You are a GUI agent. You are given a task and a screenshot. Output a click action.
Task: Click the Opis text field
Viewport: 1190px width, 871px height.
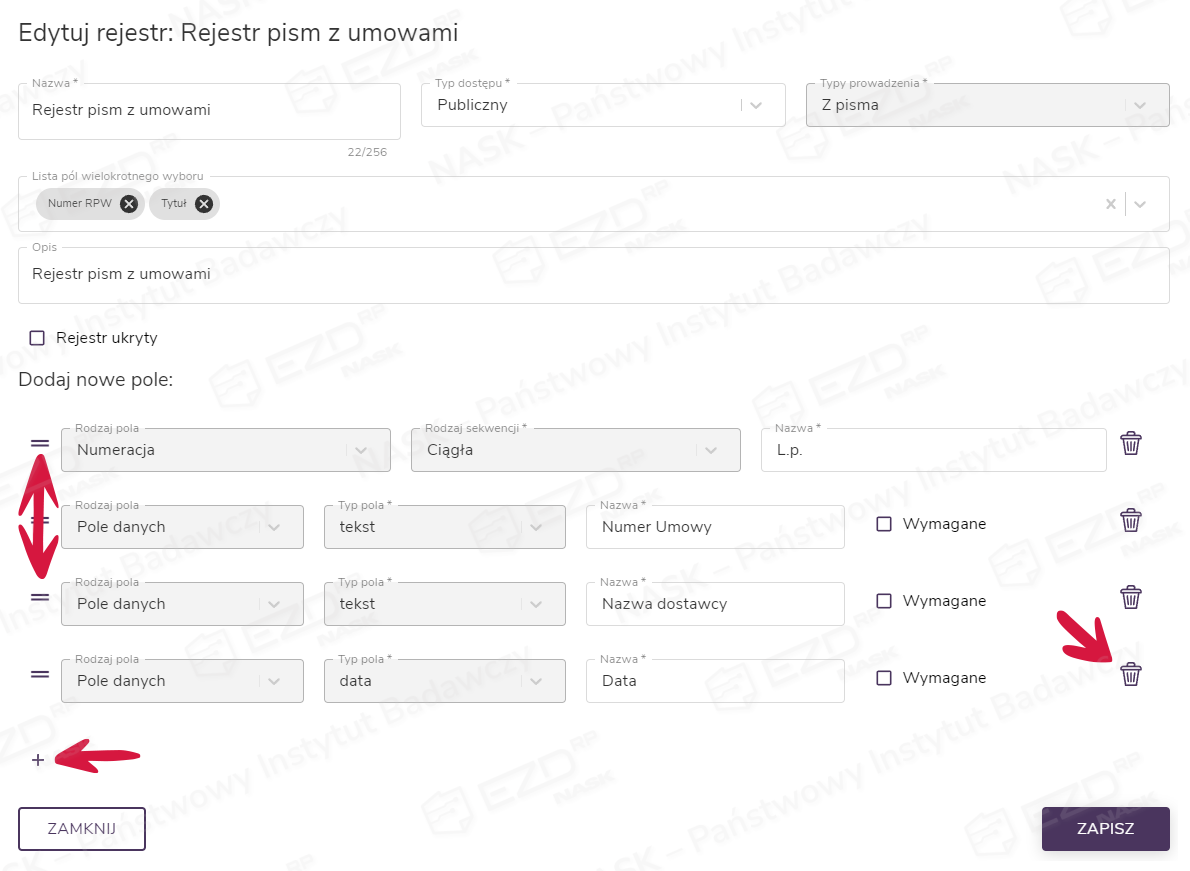[593, 275]
